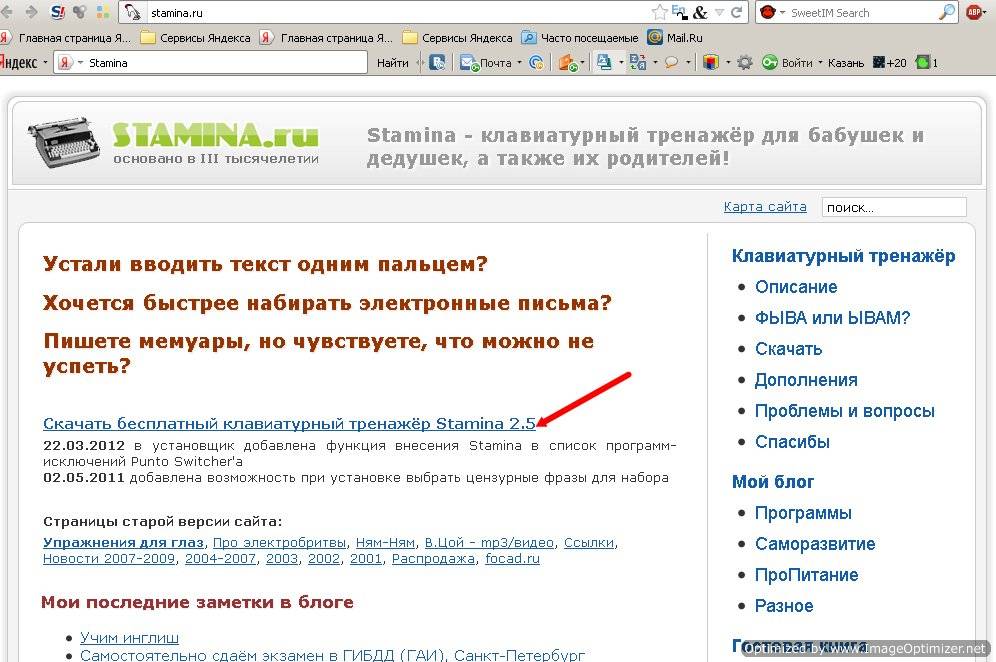This screenshot has width=996, height=662.
Task: Open the orange wallet with key icon
Action: click(567, 62)
